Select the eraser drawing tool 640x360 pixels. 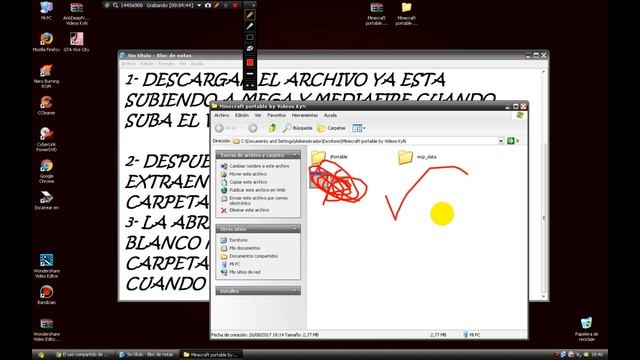(x=250, y=49)
